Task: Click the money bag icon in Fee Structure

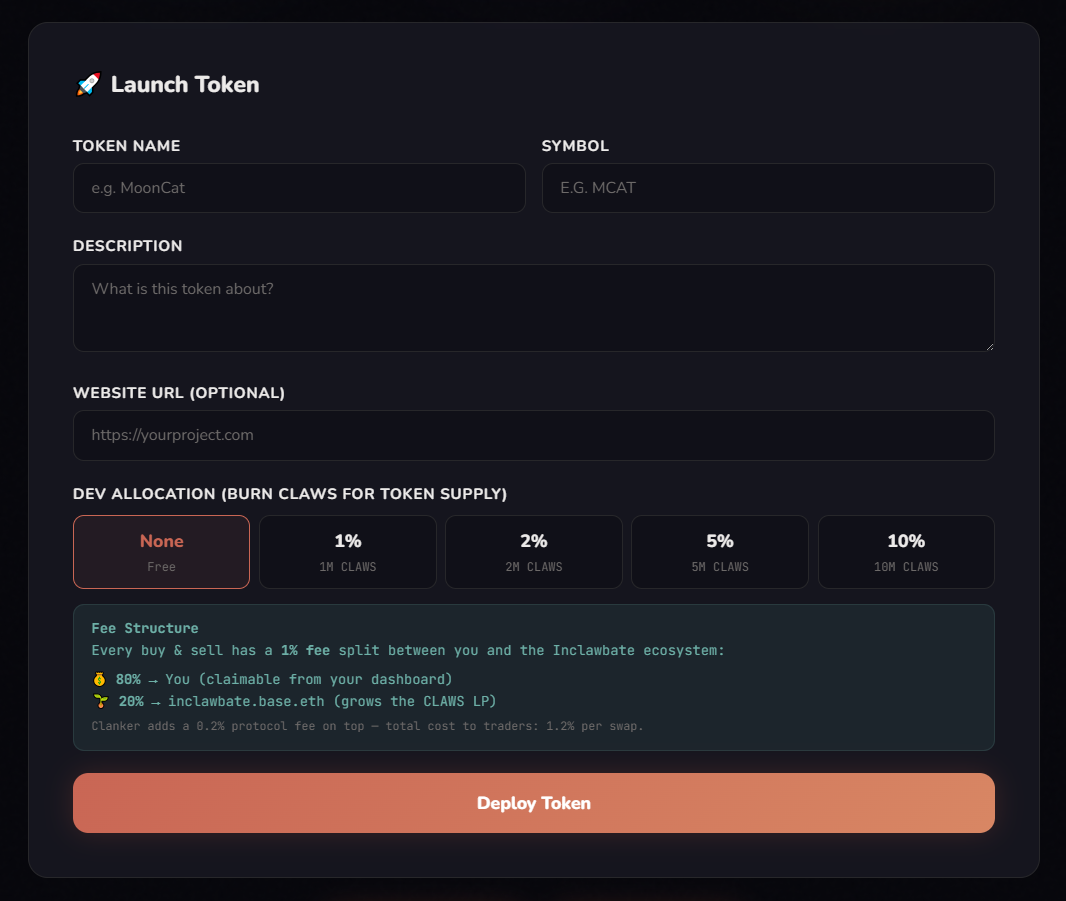Action: (x=100, y=678)
